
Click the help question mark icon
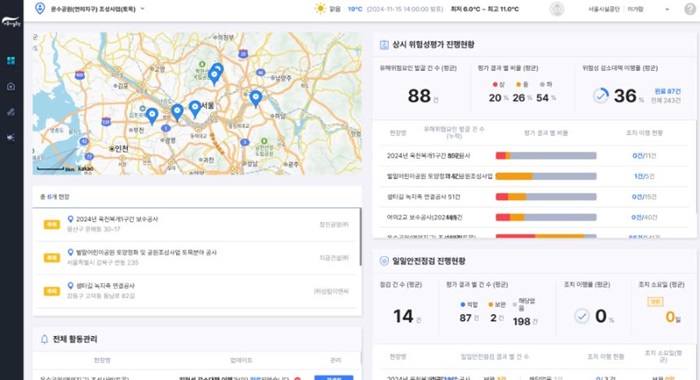[690, 9]
